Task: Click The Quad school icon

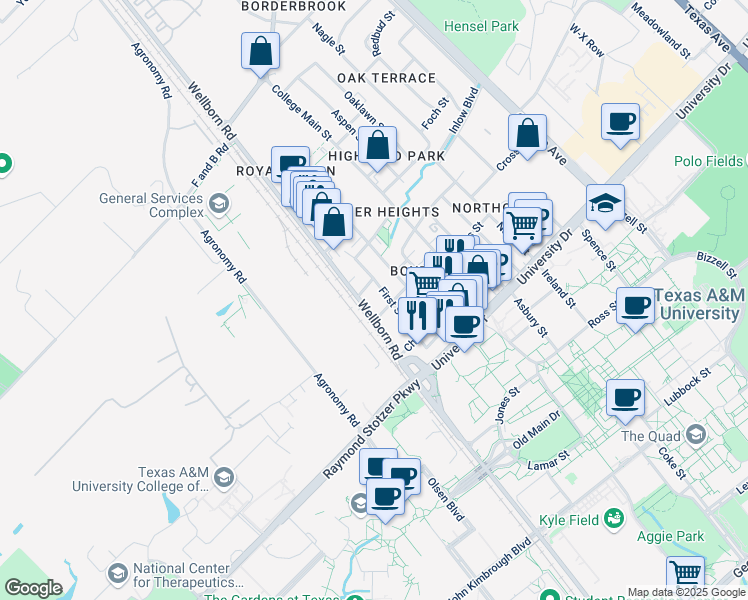Action: [x=696, y=435]
